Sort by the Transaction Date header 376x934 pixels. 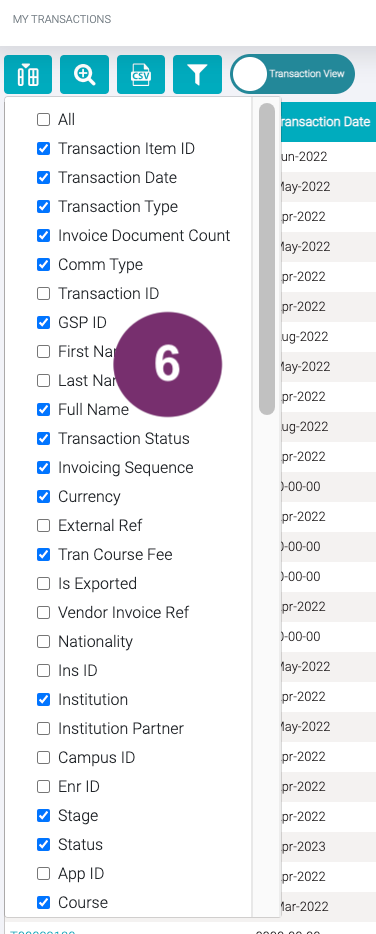click(324, 122)
